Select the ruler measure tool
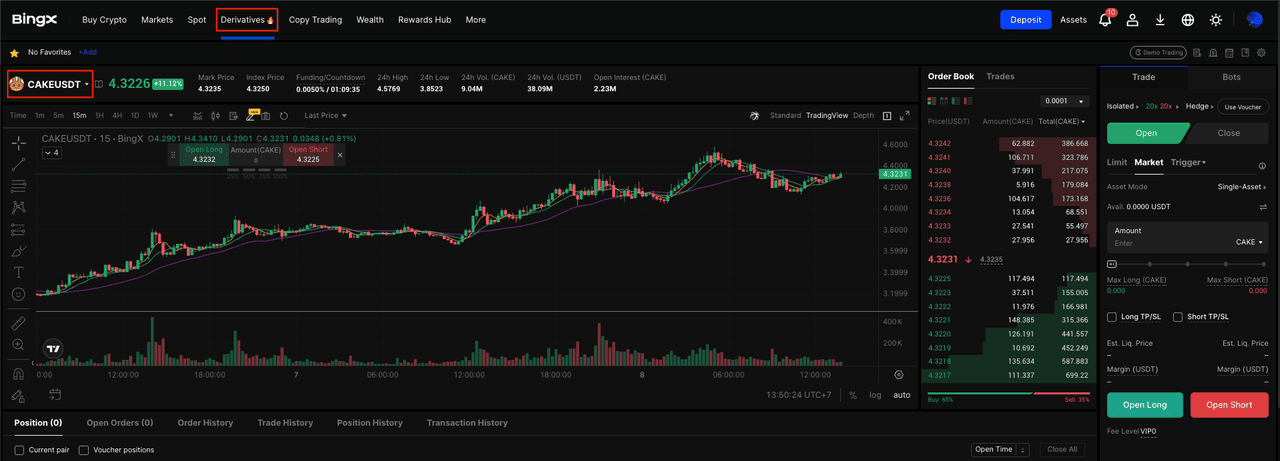Viewport: 1280px width, 461px height. pyautogui.click(x=18, y=324)
